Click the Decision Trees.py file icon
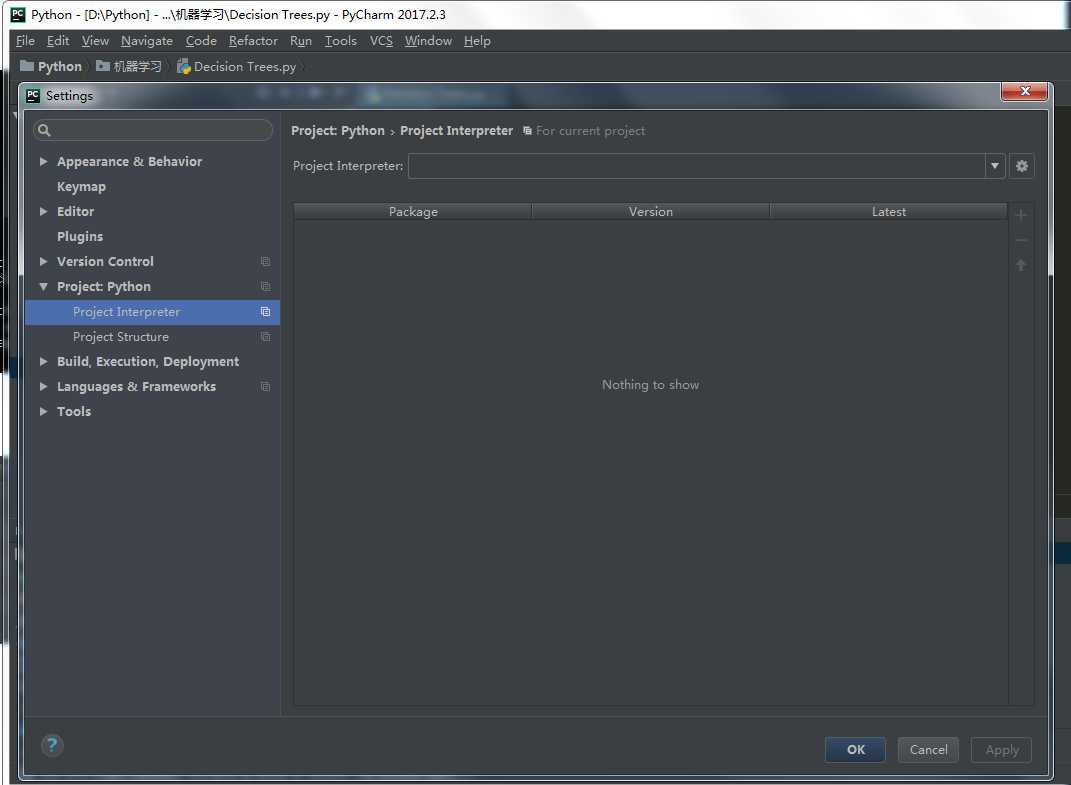The image size is (1071, 785). click(183, 66)
